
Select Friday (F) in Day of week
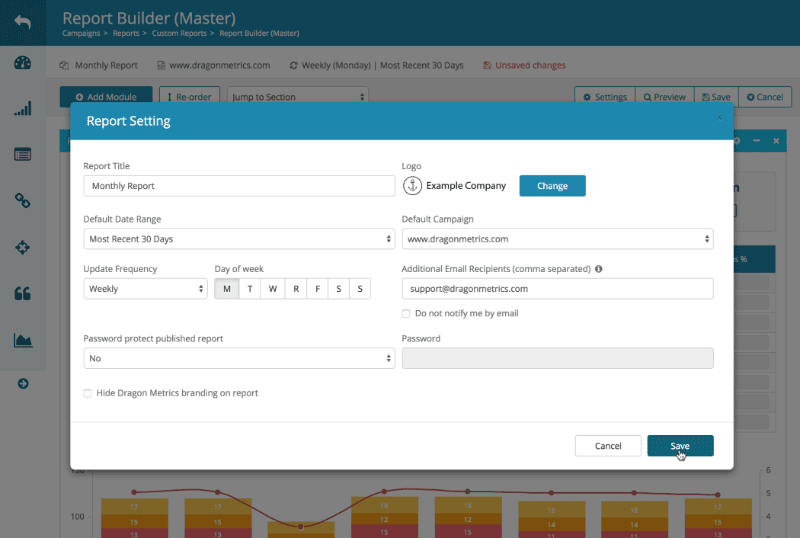tap(317, 289)
